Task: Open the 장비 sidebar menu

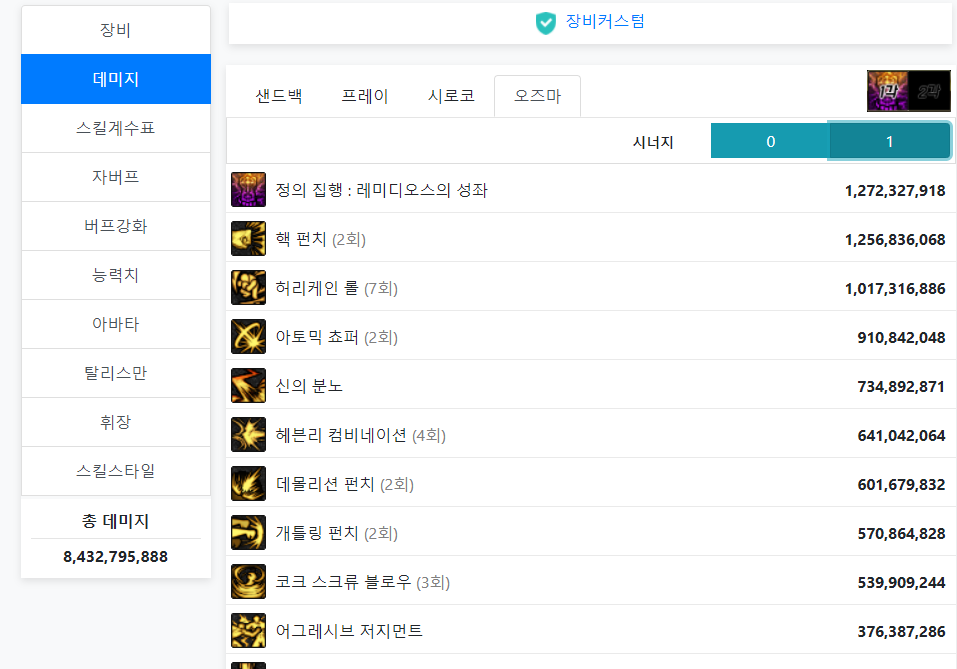Action: pos(116,30)
